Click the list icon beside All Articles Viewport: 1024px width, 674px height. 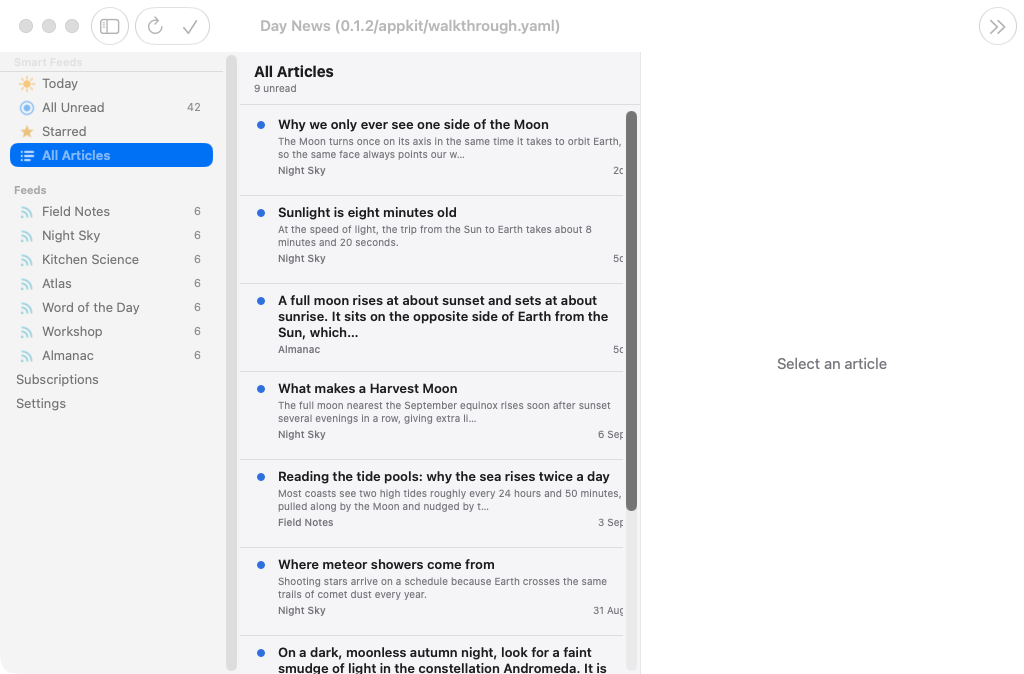27,155
